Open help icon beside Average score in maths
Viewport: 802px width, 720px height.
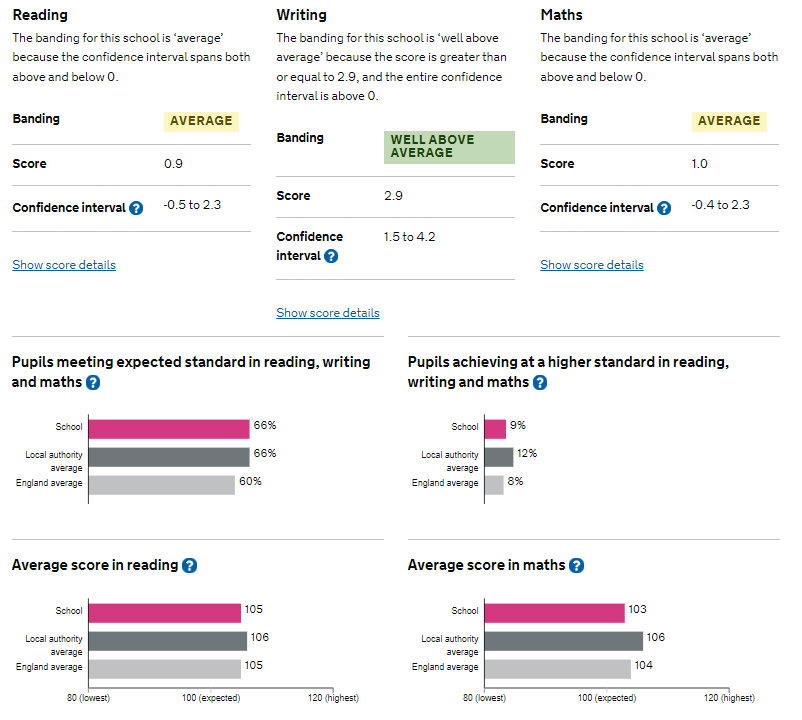(x=576, y=566)
